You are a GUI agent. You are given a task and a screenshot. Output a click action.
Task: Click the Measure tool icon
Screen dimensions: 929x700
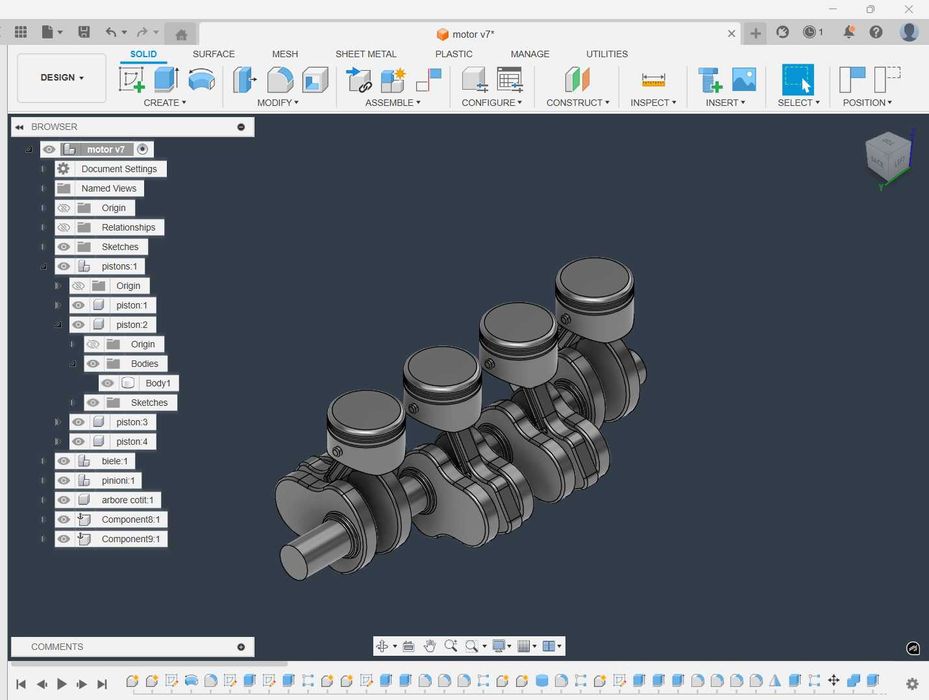tap(653, 80)
